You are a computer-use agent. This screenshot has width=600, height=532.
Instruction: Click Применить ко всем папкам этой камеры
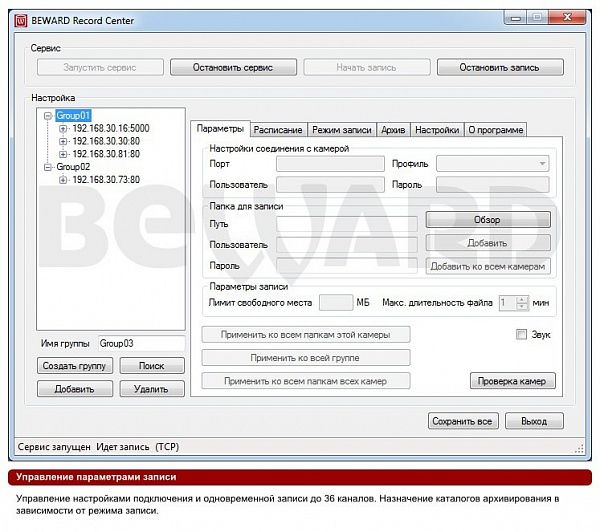[306, 335]
